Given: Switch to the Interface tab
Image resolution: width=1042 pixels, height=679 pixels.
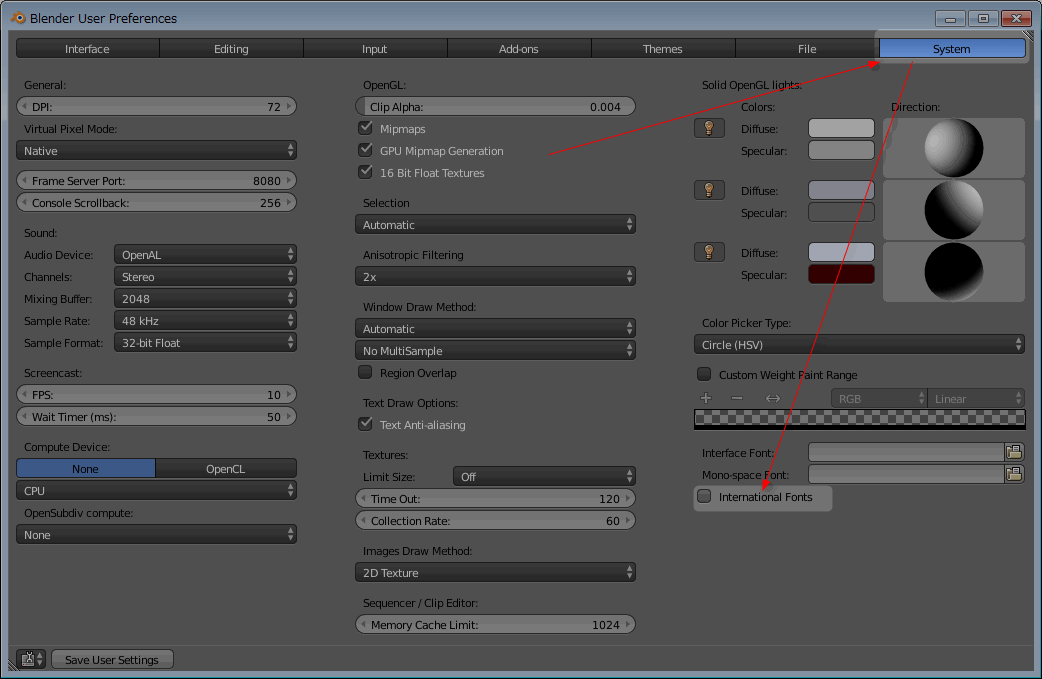Looking at the screenshot, I should coord(88,48).
